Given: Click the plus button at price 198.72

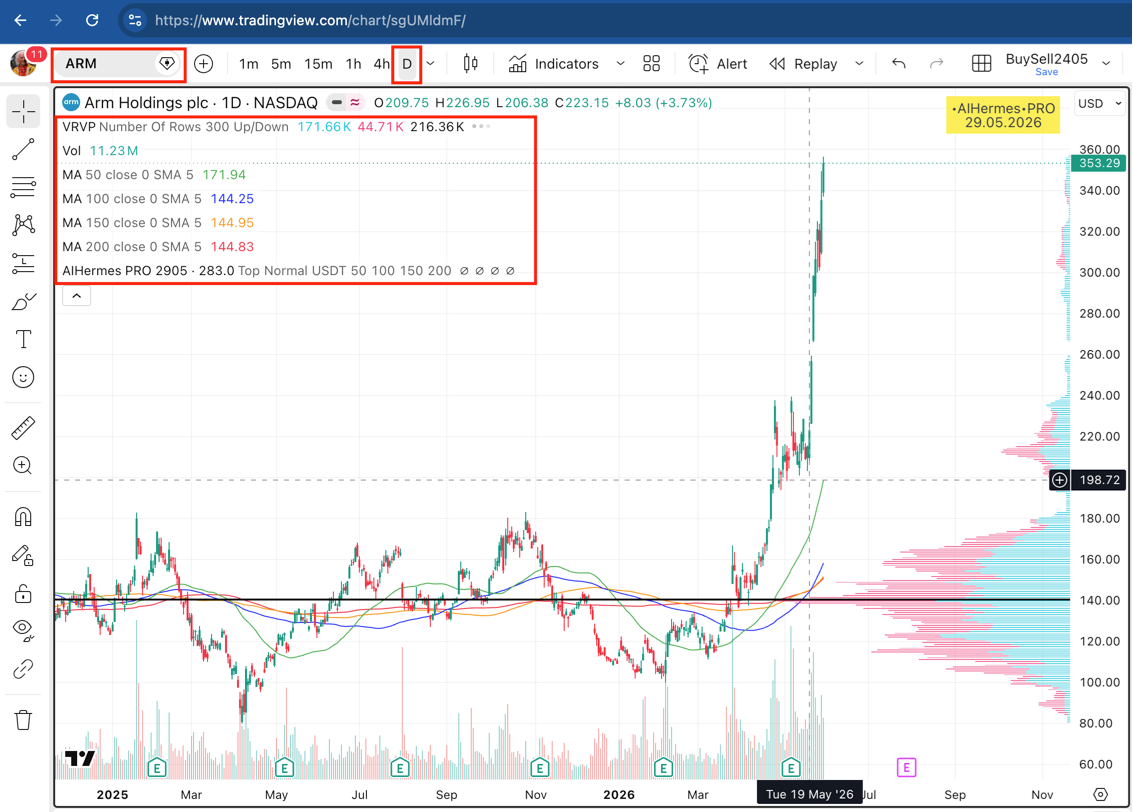Looking at the screenshot, I should coord(1059,480).
